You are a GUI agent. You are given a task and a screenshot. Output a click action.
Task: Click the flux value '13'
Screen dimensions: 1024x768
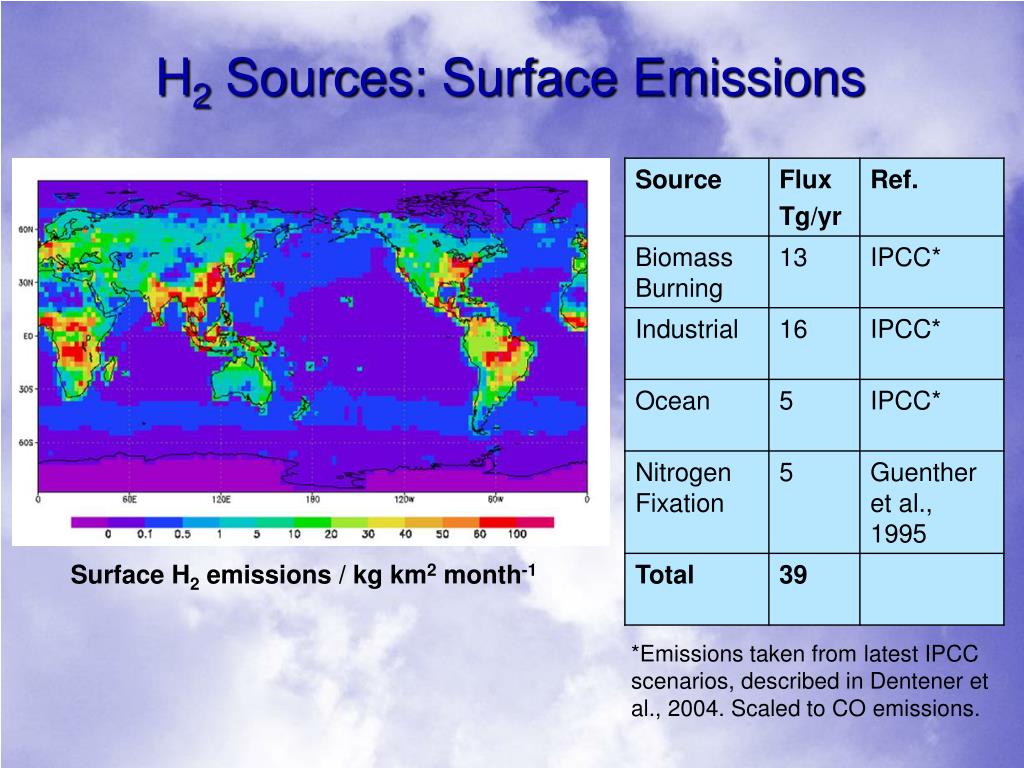[793, 257]
